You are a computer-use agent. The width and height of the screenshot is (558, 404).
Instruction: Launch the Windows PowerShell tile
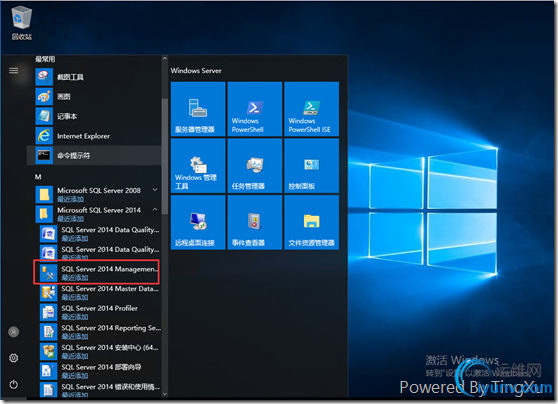coord(255,109)
